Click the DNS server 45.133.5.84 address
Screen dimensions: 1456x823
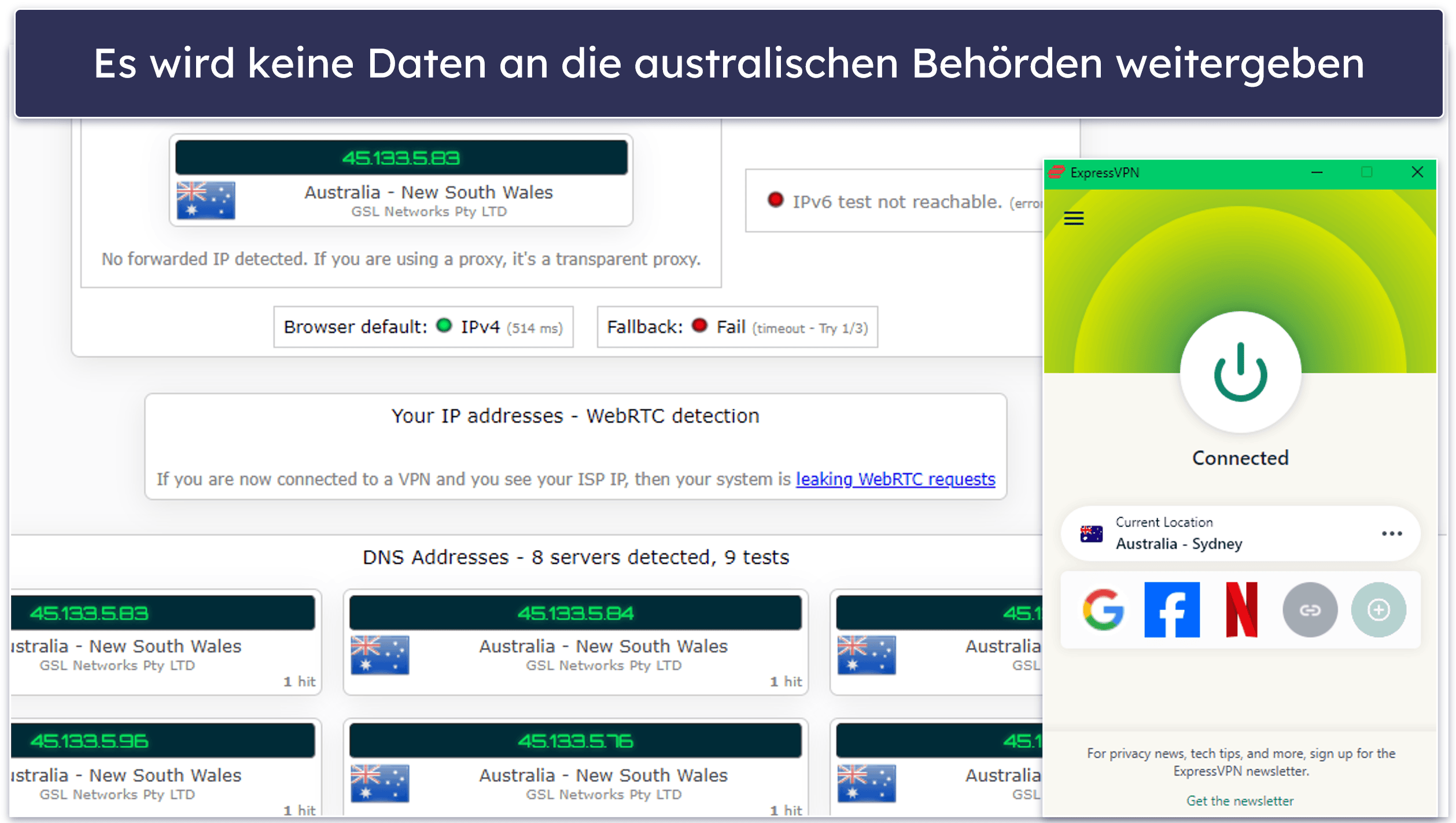pos(575,613)
